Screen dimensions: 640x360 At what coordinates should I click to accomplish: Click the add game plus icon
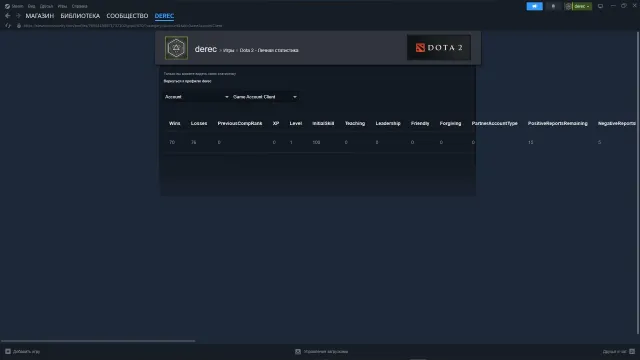click(8, 351)
